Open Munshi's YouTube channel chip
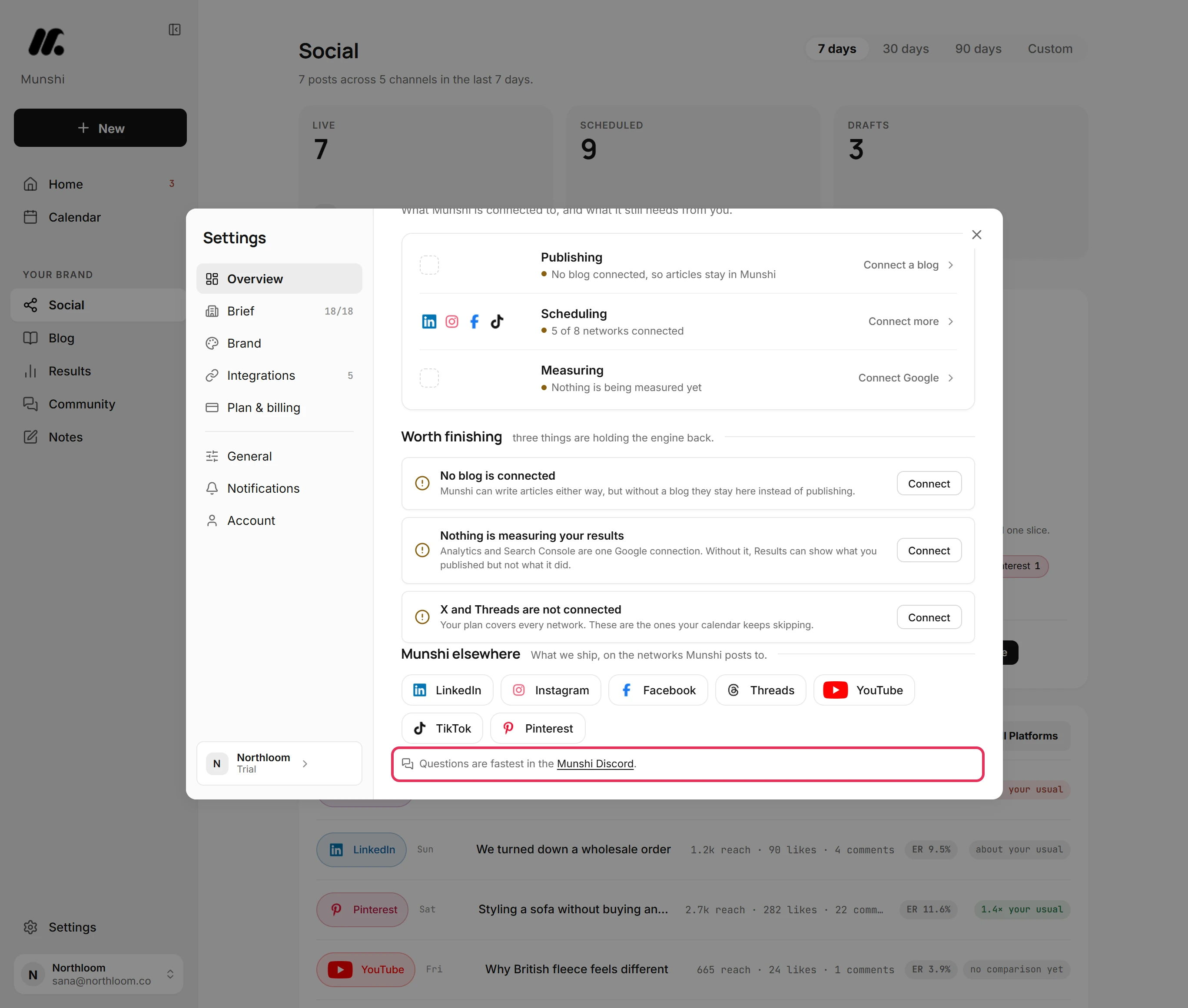 click(x=863, y=690)
